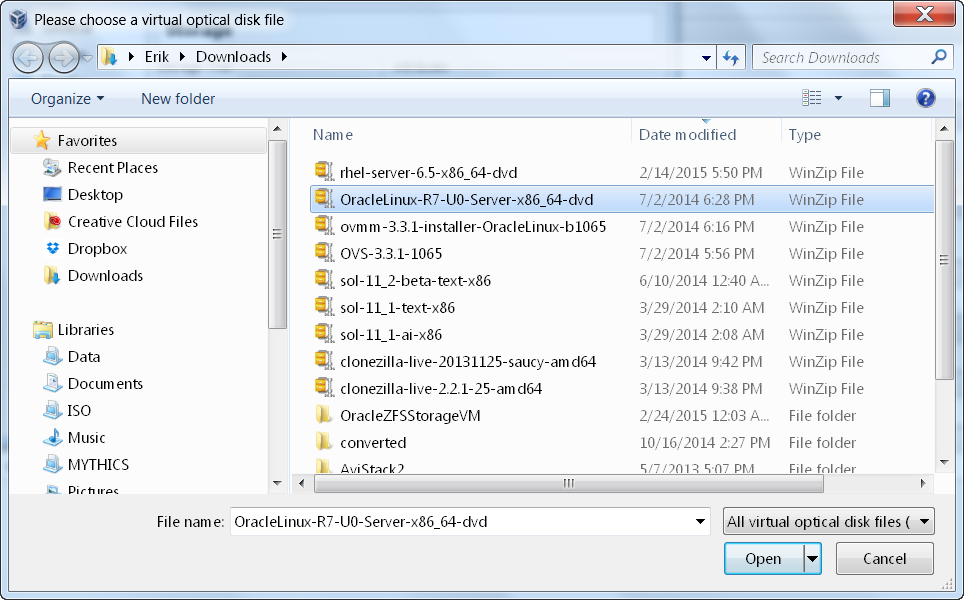Viewport: 964px width, 600px height.
Task: Refresh the Downloads folder view
Action: 731,58
